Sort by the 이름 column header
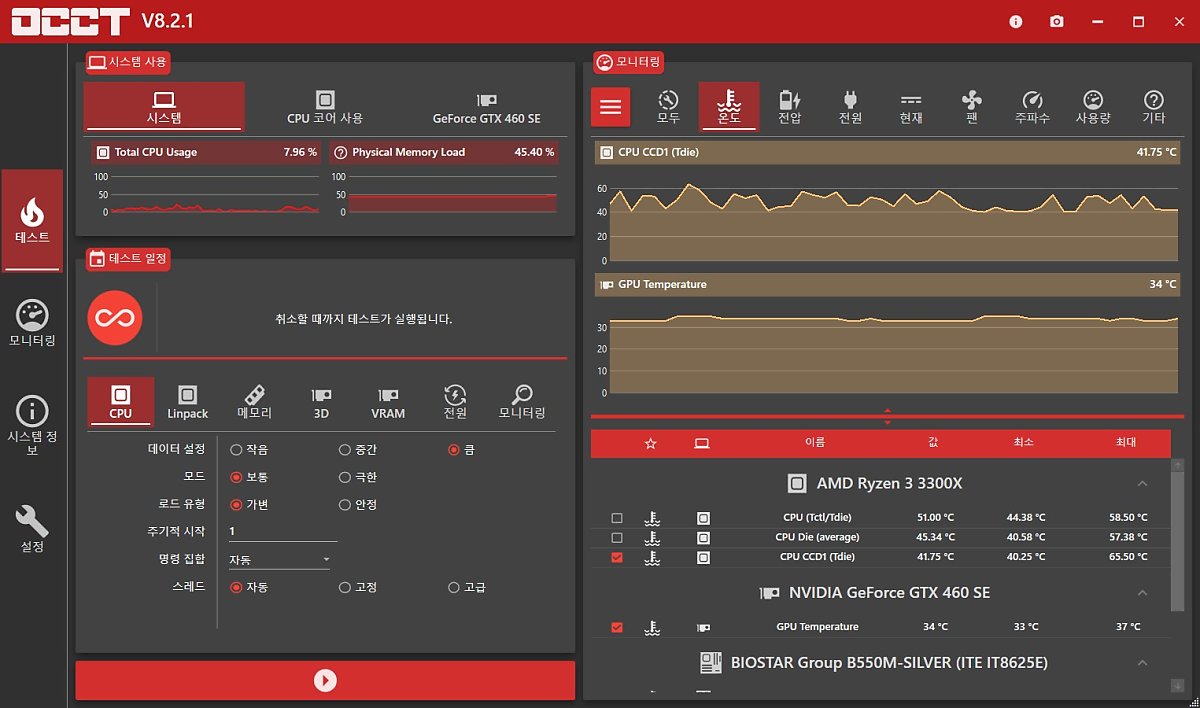This screenshot has width=1200, height=708. click(815, 442)
